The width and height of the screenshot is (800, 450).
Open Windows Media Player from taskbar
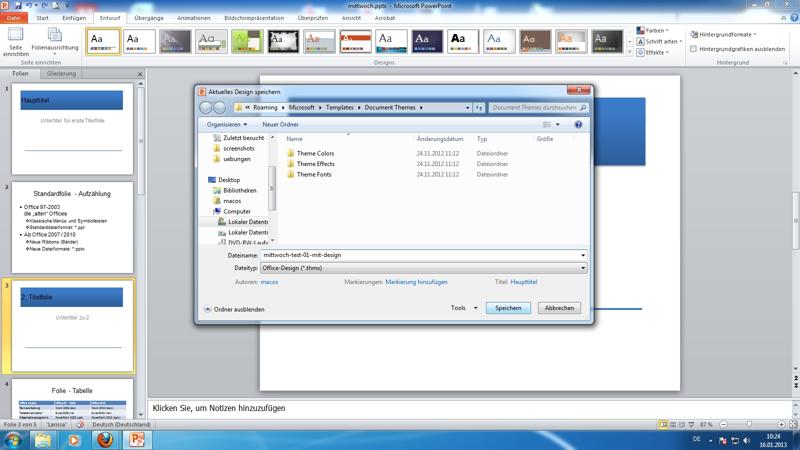click(x=74, y=439)
